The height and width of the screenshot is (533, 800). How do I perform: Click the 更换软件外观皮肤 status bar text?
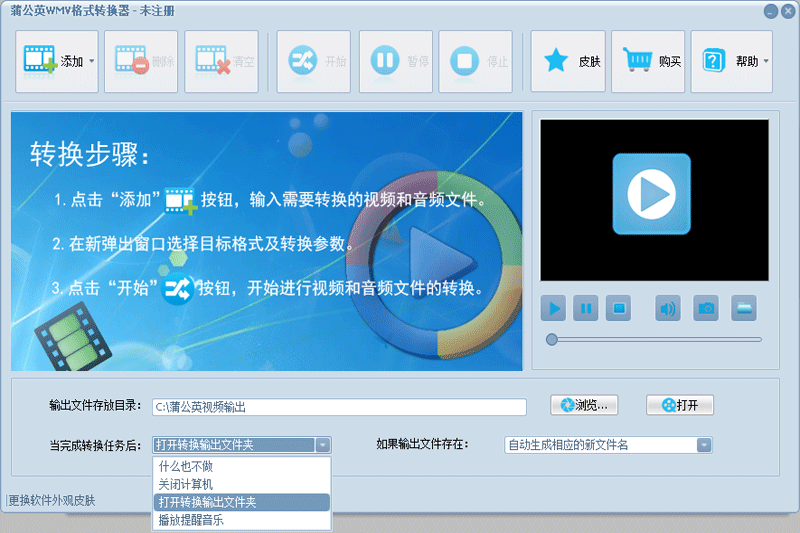click(x=52, y=500)
